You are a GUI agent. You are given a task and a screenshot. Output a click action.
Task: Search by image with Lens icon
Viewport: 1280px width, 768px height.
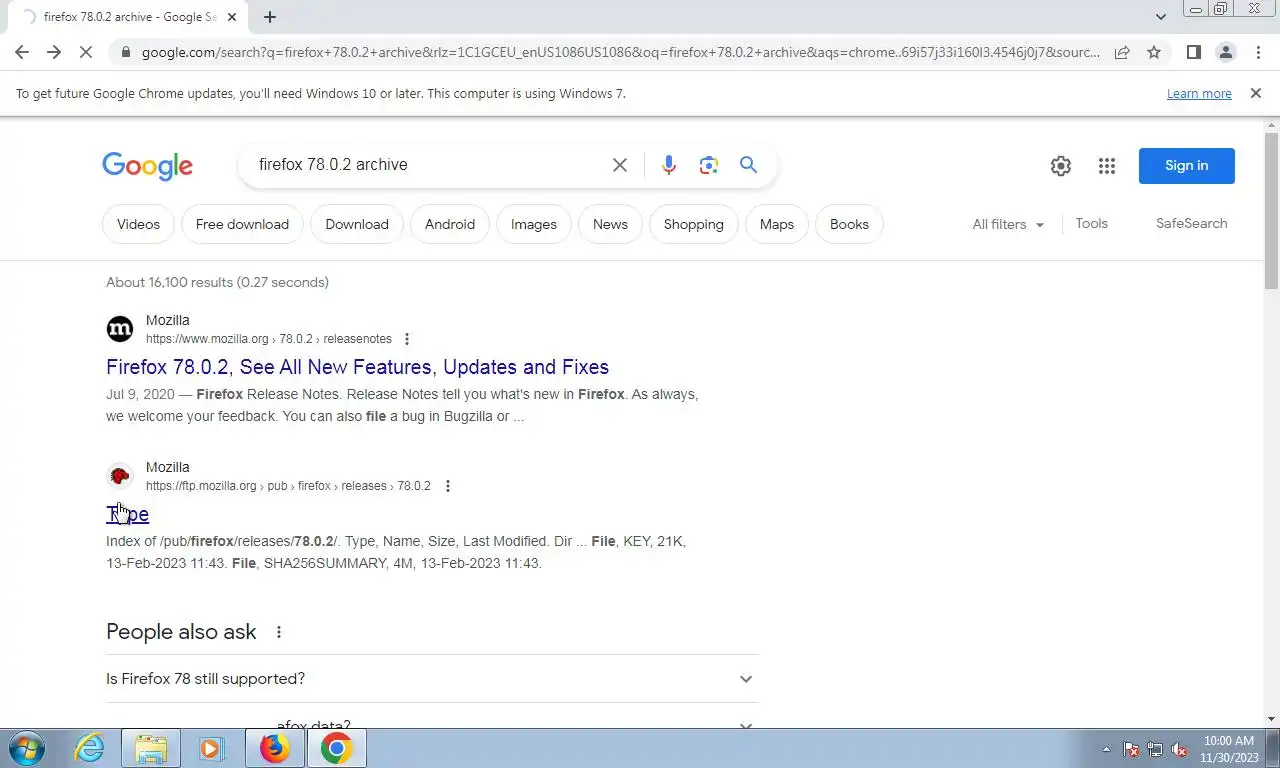709,165
